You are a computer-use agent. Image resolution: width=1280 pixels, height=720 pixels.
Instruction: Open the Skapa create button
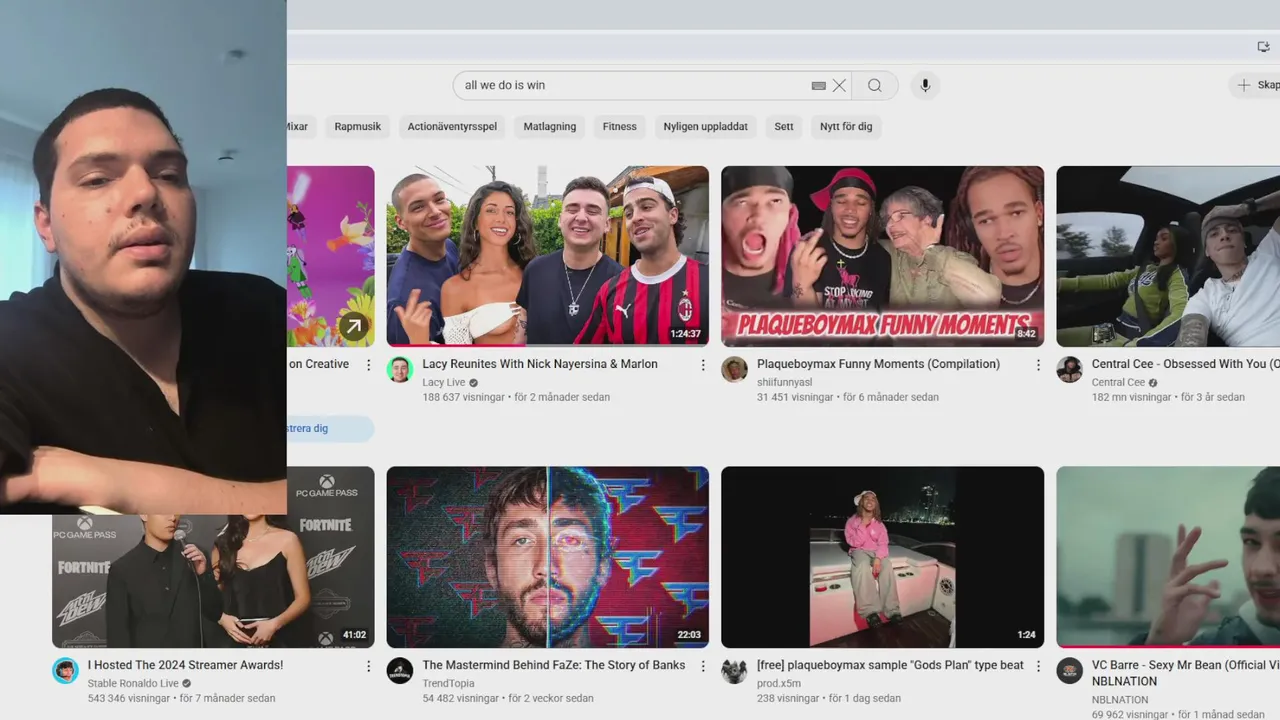click(x=1256, y=85)
